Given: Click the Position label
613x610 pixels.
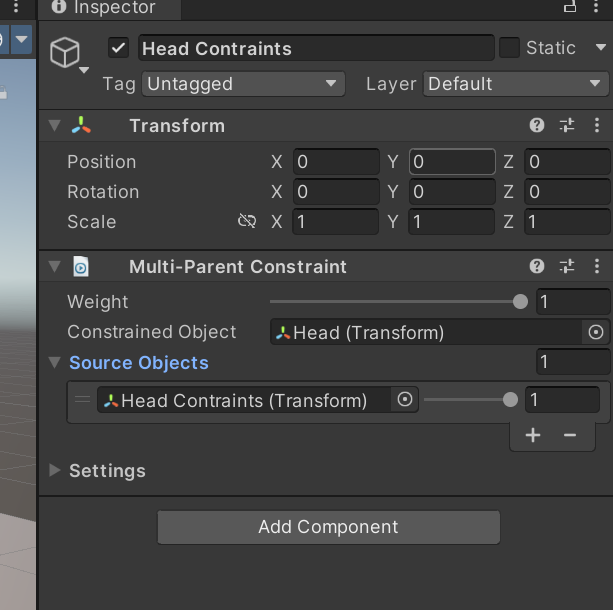Looking at the screenshot, I should pos(102,161).
